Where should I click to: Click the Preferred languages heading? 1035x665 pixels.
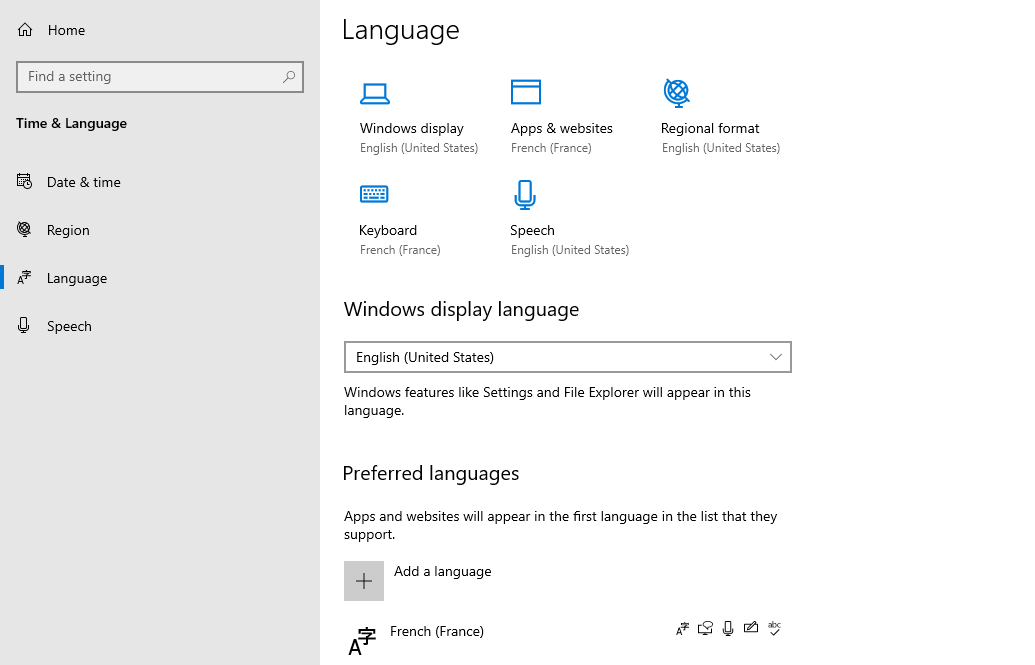coord(430,473)
